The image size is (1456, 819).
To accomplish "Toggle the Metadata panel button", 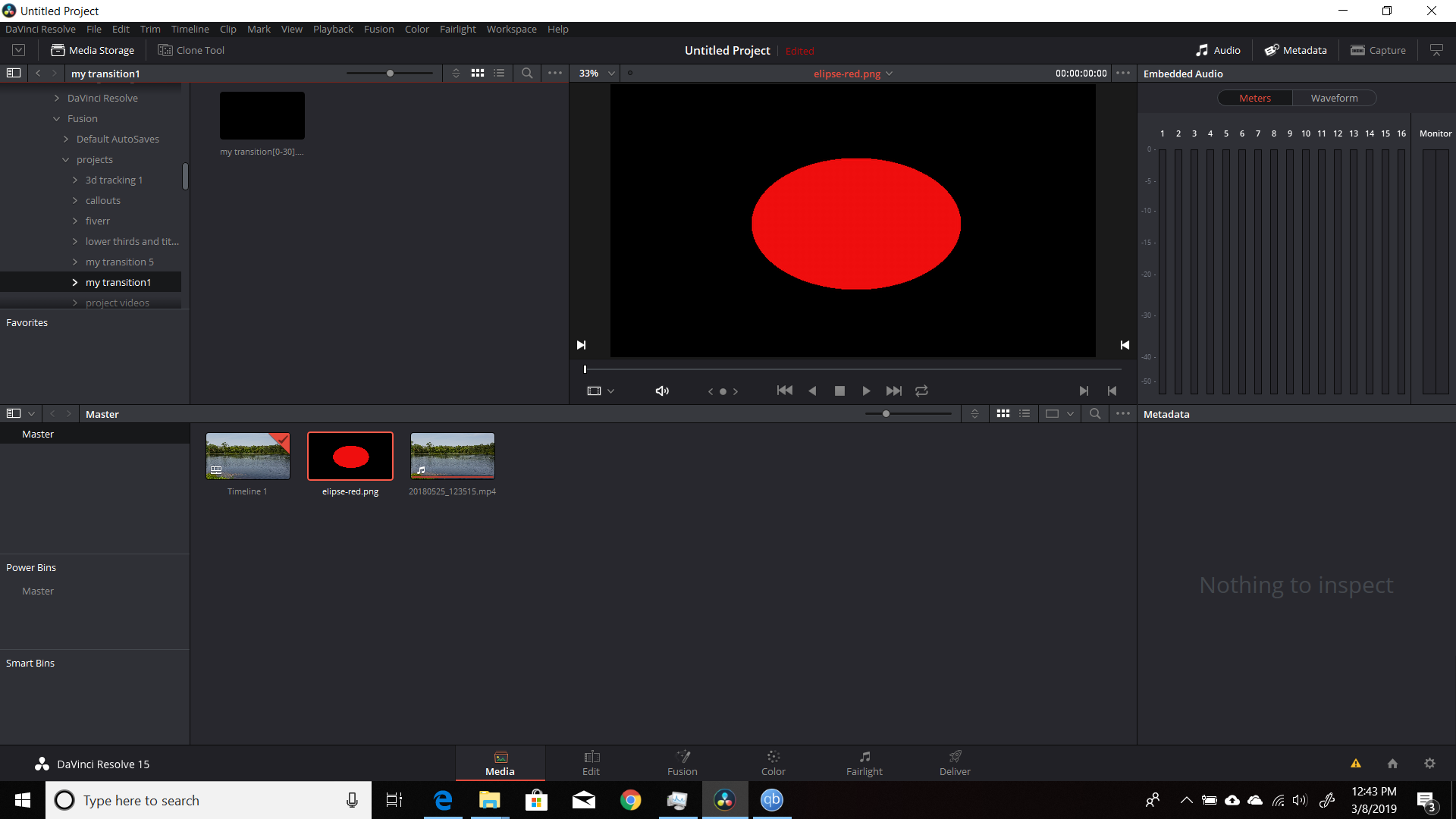I will point(1295,50).
